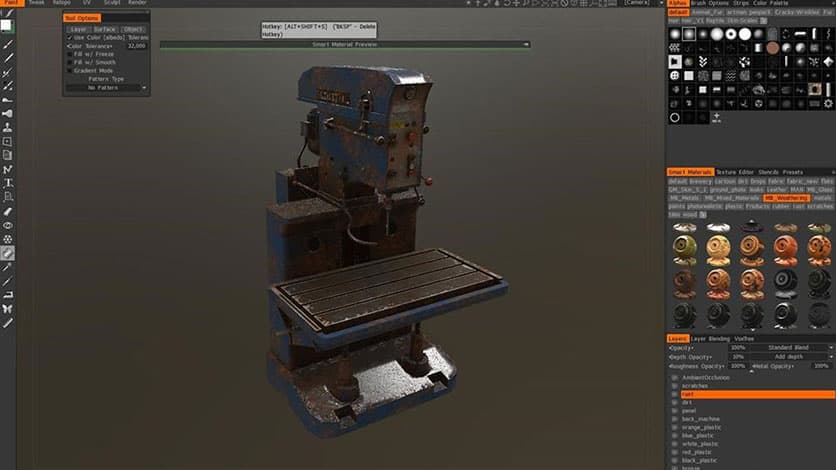Select the fill bucket tool in left toolbar
Image resolution: width=836 pixels, height=470 pixels.
8,254
